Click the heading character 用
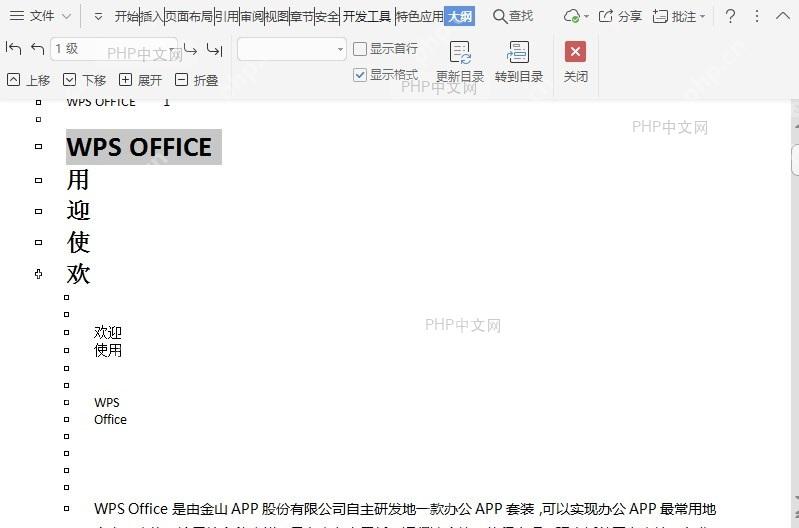 [78, 179]
